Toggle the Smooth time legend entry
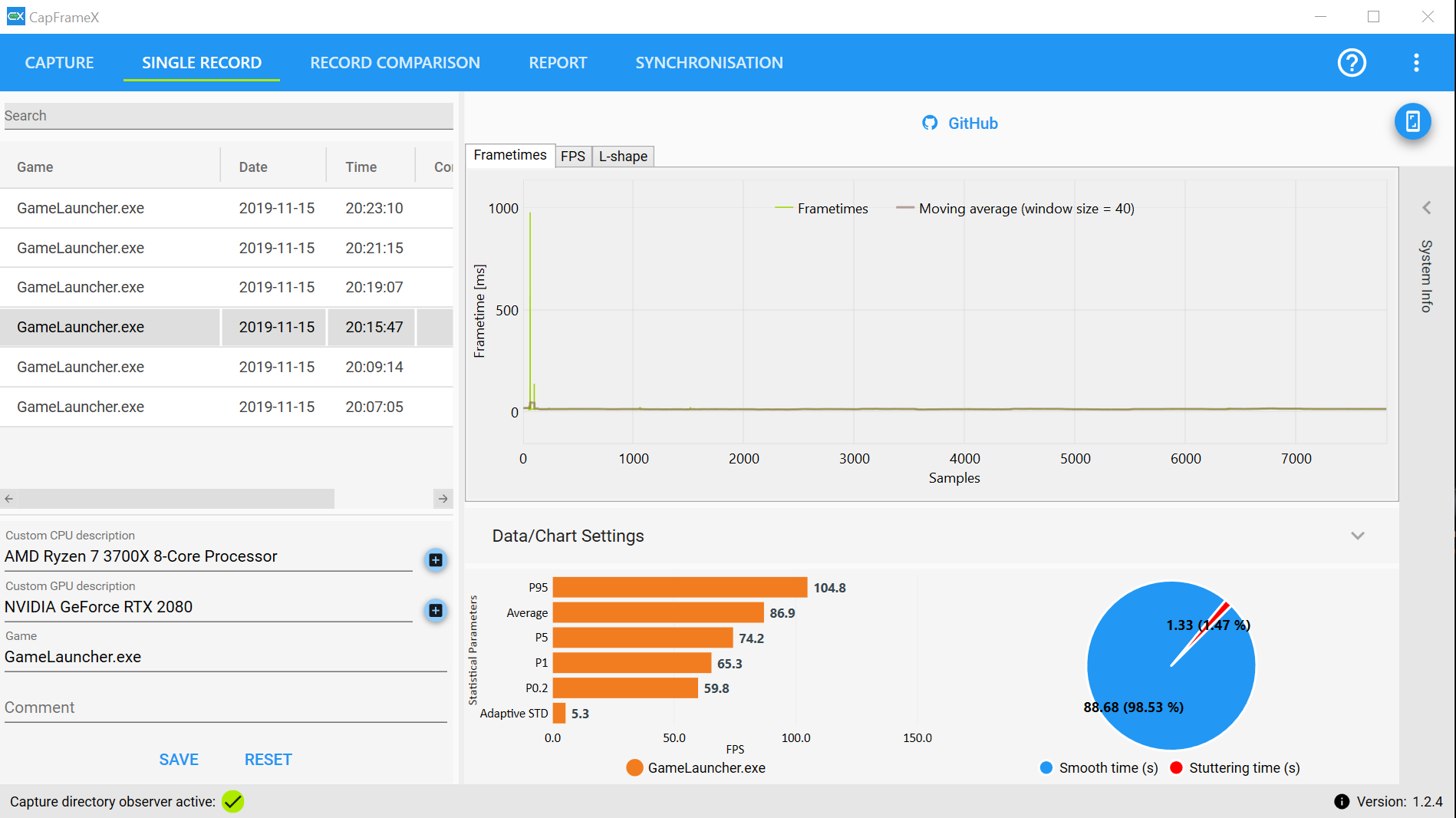Screen dimensions: 1456x818 click(1099, 767)
